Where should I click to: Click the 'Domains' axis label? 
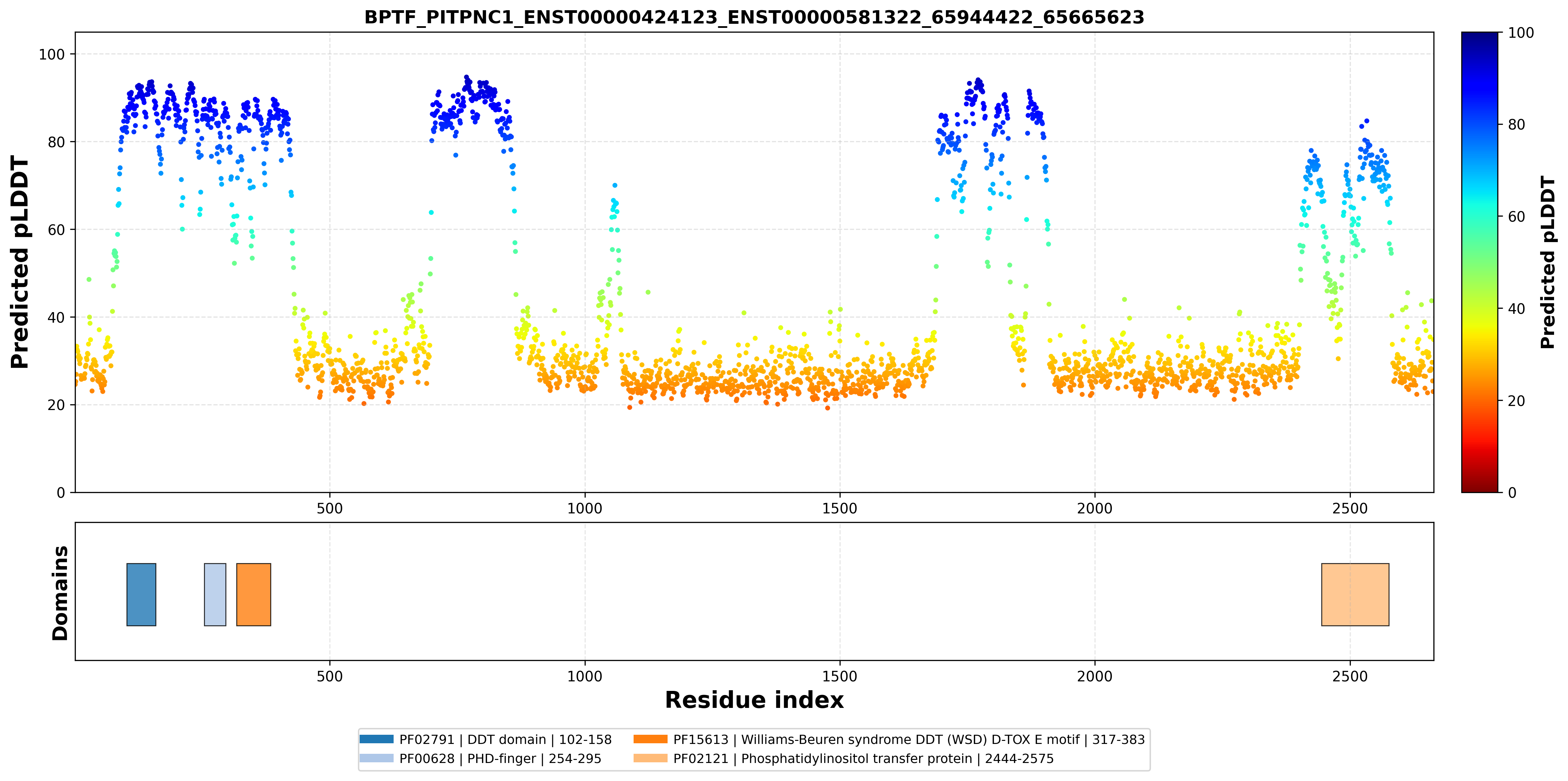59,593
